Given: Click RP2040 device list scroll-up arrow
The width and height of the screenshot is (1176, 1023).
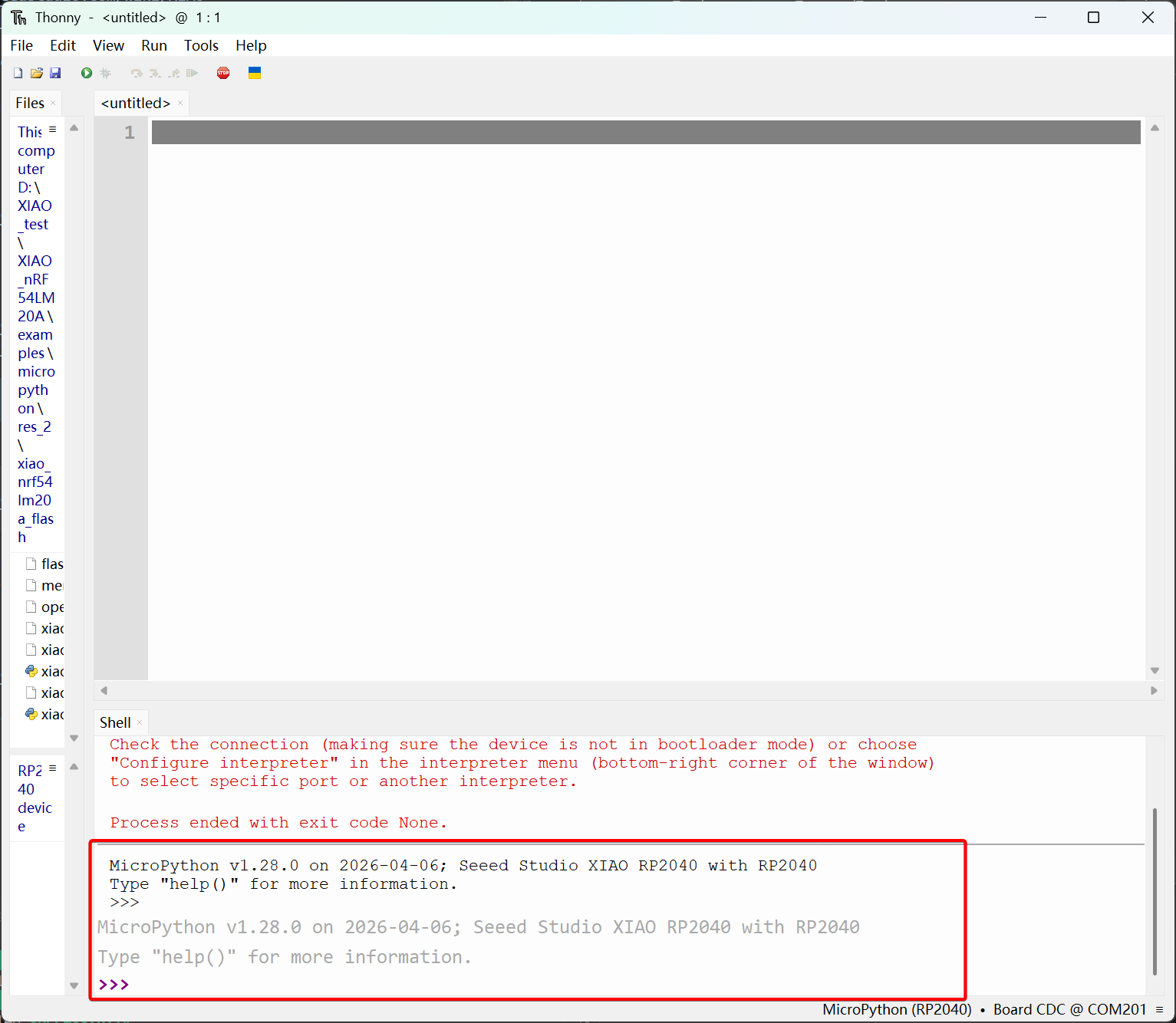Looking at the screenshot, I should (74, 766).
